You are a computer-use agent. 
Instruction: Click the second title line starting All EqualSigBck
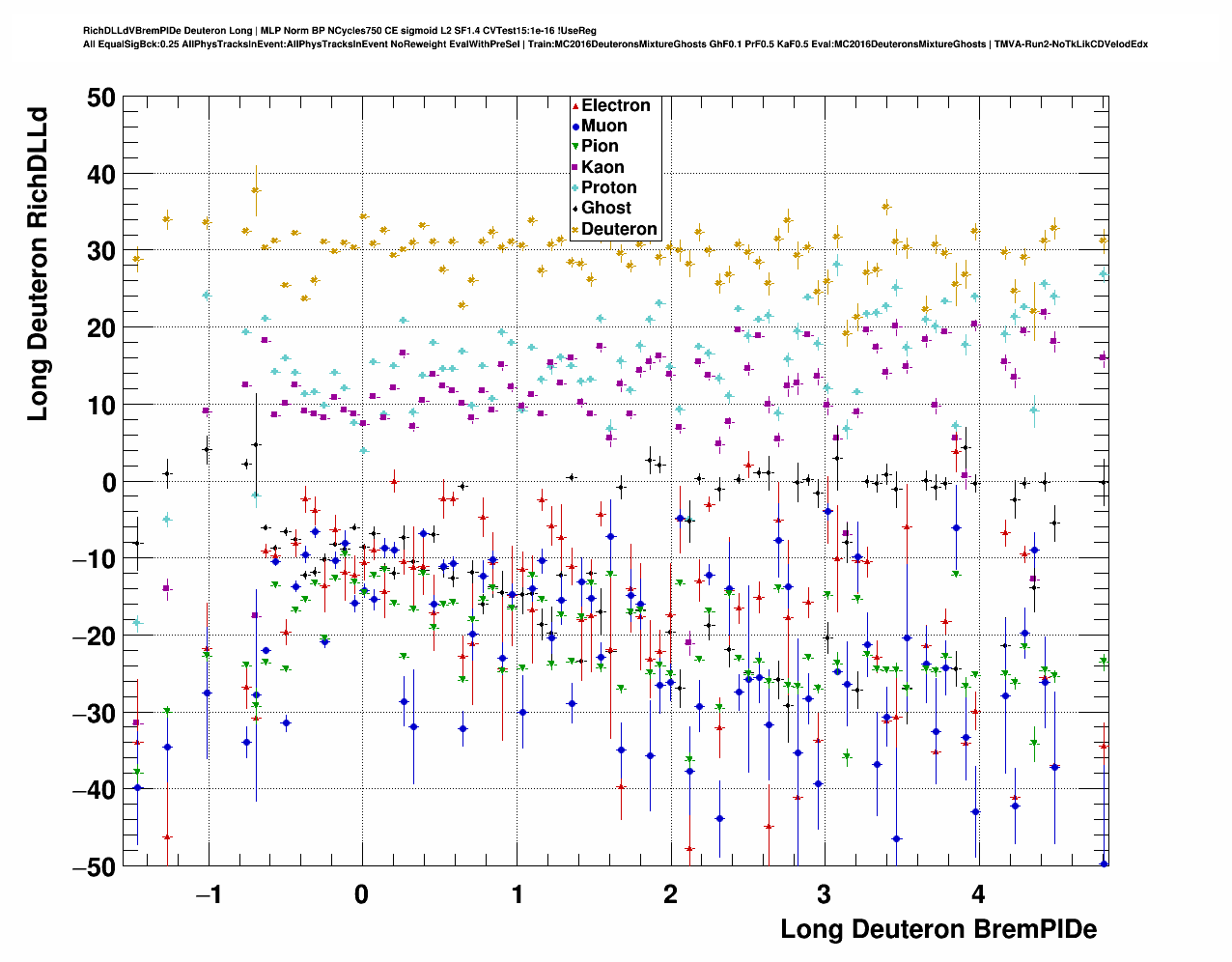[x=614, y=43]
